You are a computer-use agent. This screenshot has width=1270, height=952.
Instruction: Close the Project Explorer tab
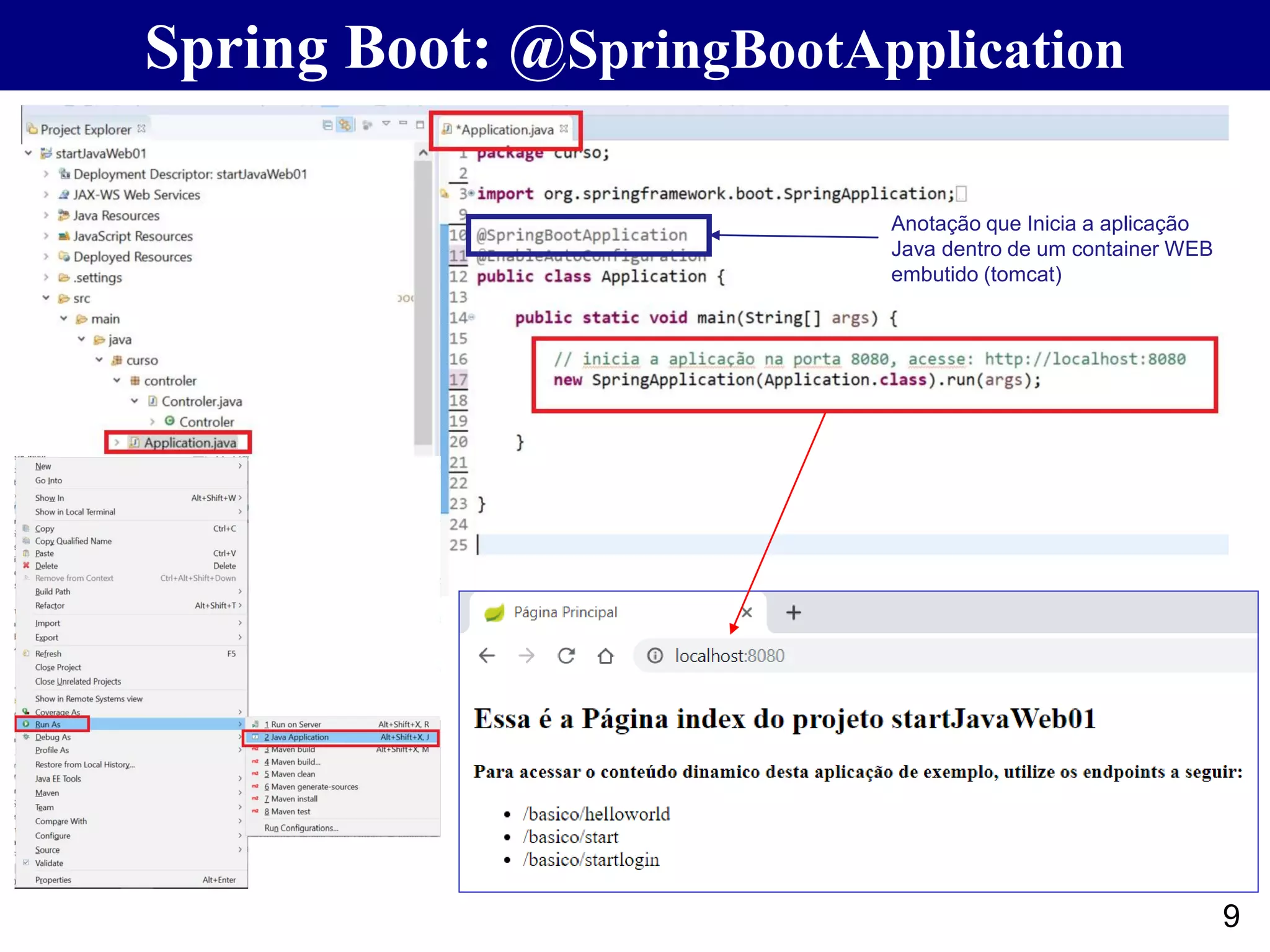(x=141, y=128)
